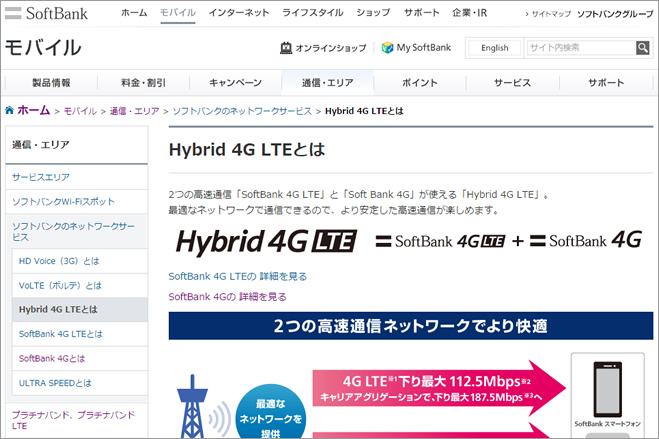Open the 企業・IR top menu
The width and height of the screenshot is (659, 439).
pyautogui.click(x=469, y=13)
